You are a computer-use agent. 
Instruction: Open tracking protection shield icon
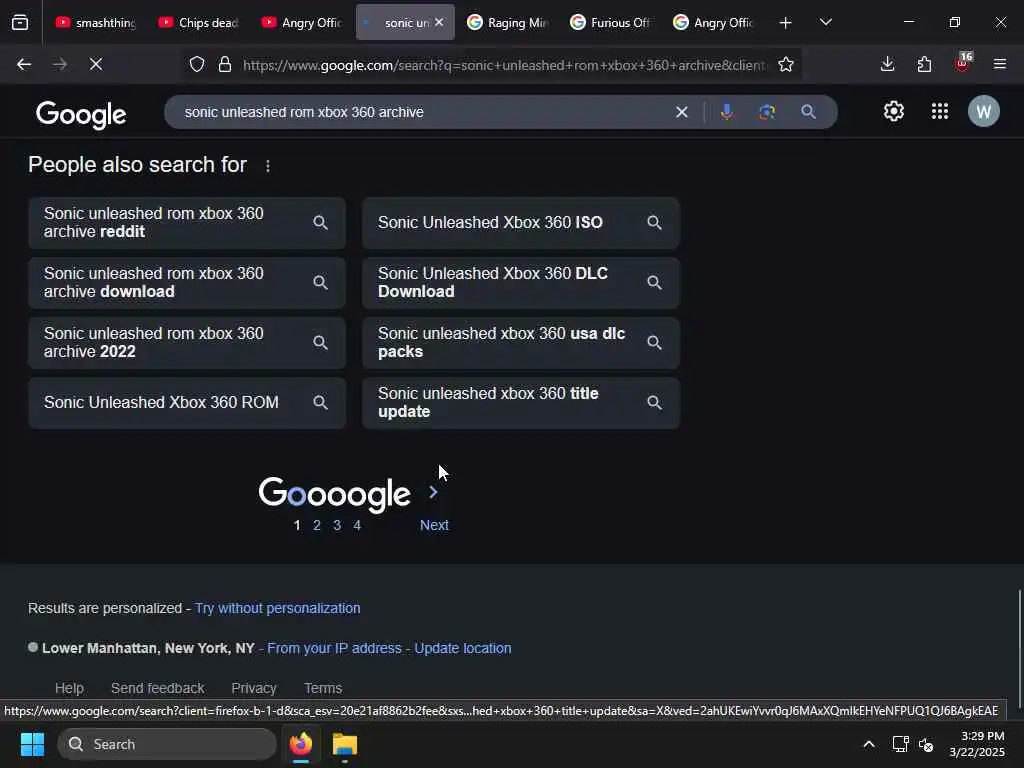(197, 64)
